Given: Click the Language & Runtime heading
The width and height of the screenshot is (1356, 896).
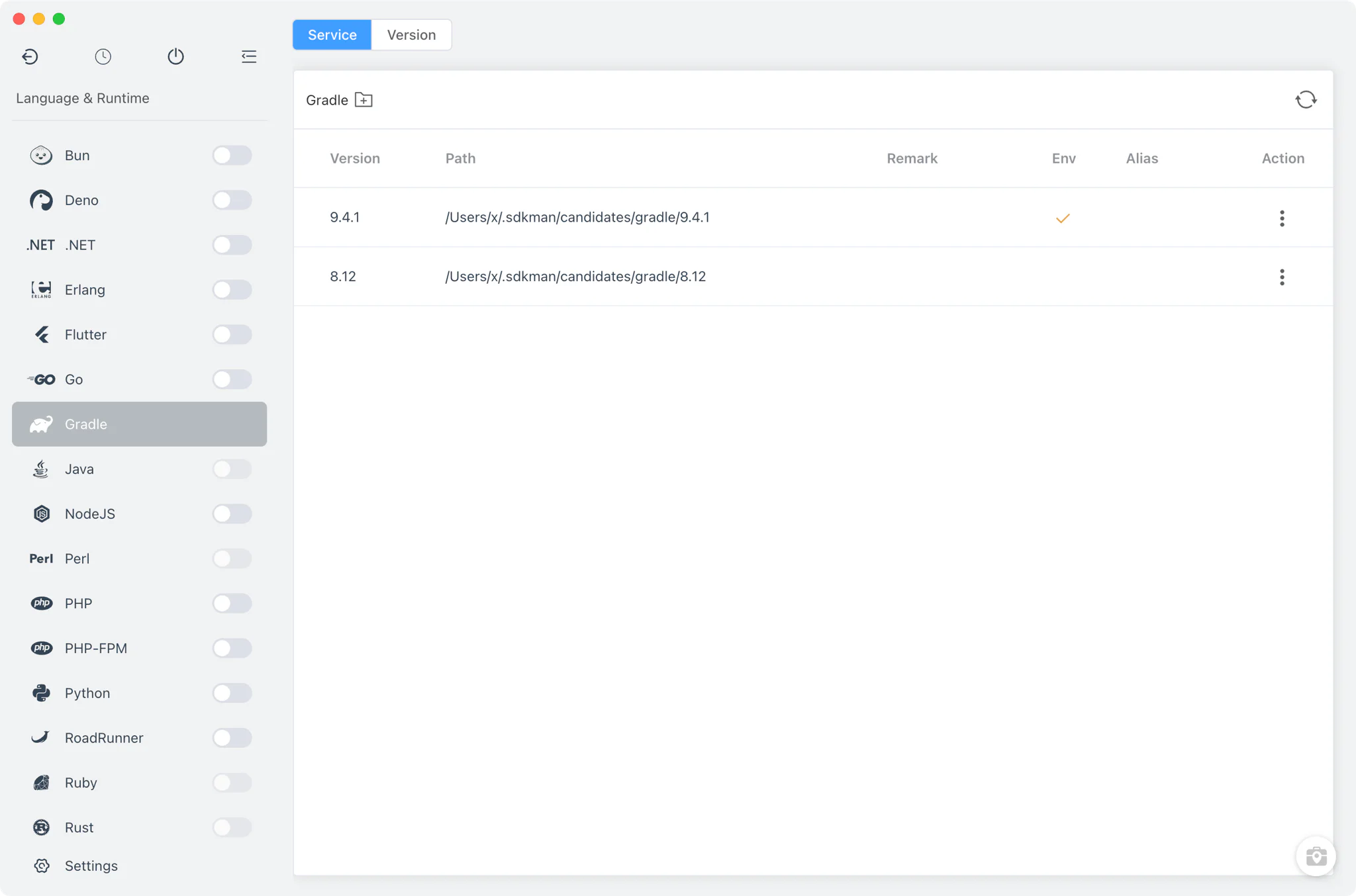Looking at the screenshot, I should 83,99.
